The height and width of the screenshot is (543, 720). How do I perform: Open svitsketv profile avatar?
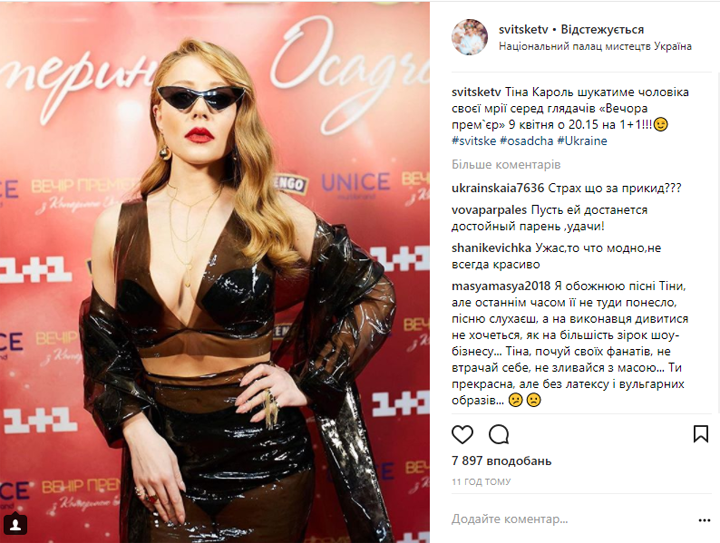[x=469, y=37]
